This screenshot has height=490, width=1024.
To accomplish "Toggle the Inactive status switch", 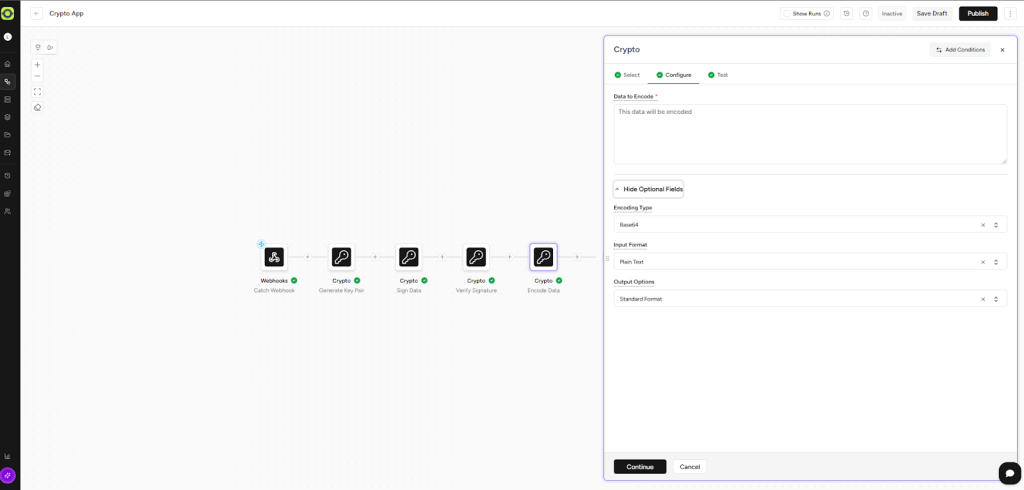I will [891, 13].
